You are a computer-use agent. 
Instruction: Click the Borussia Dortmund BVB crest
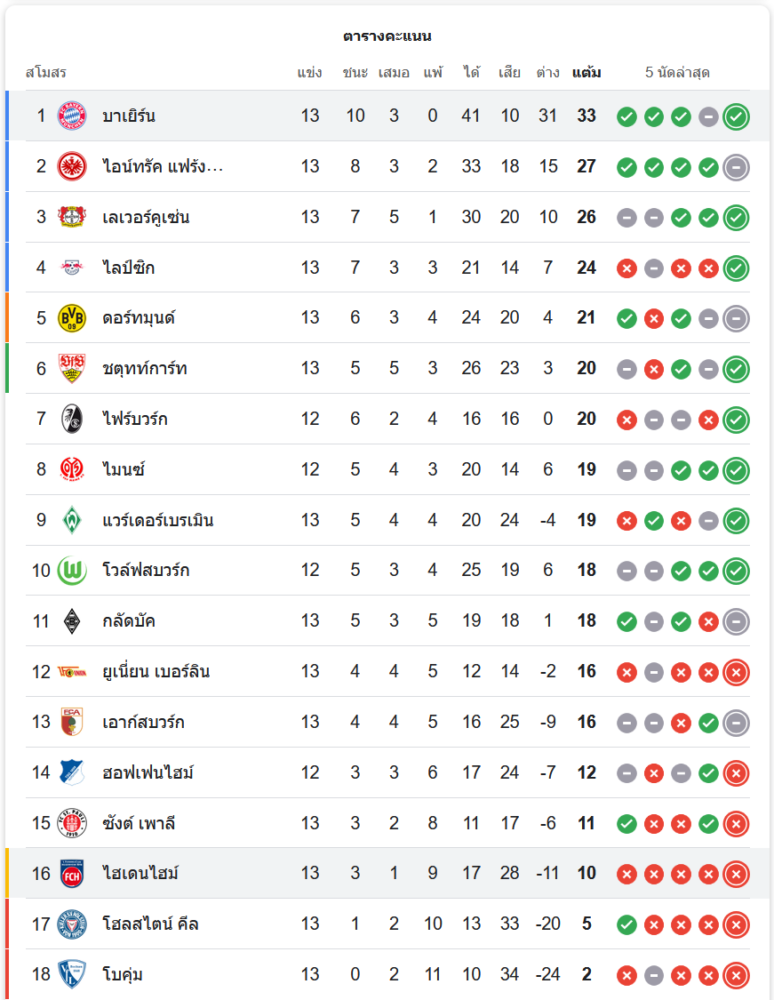click(72, 318)
